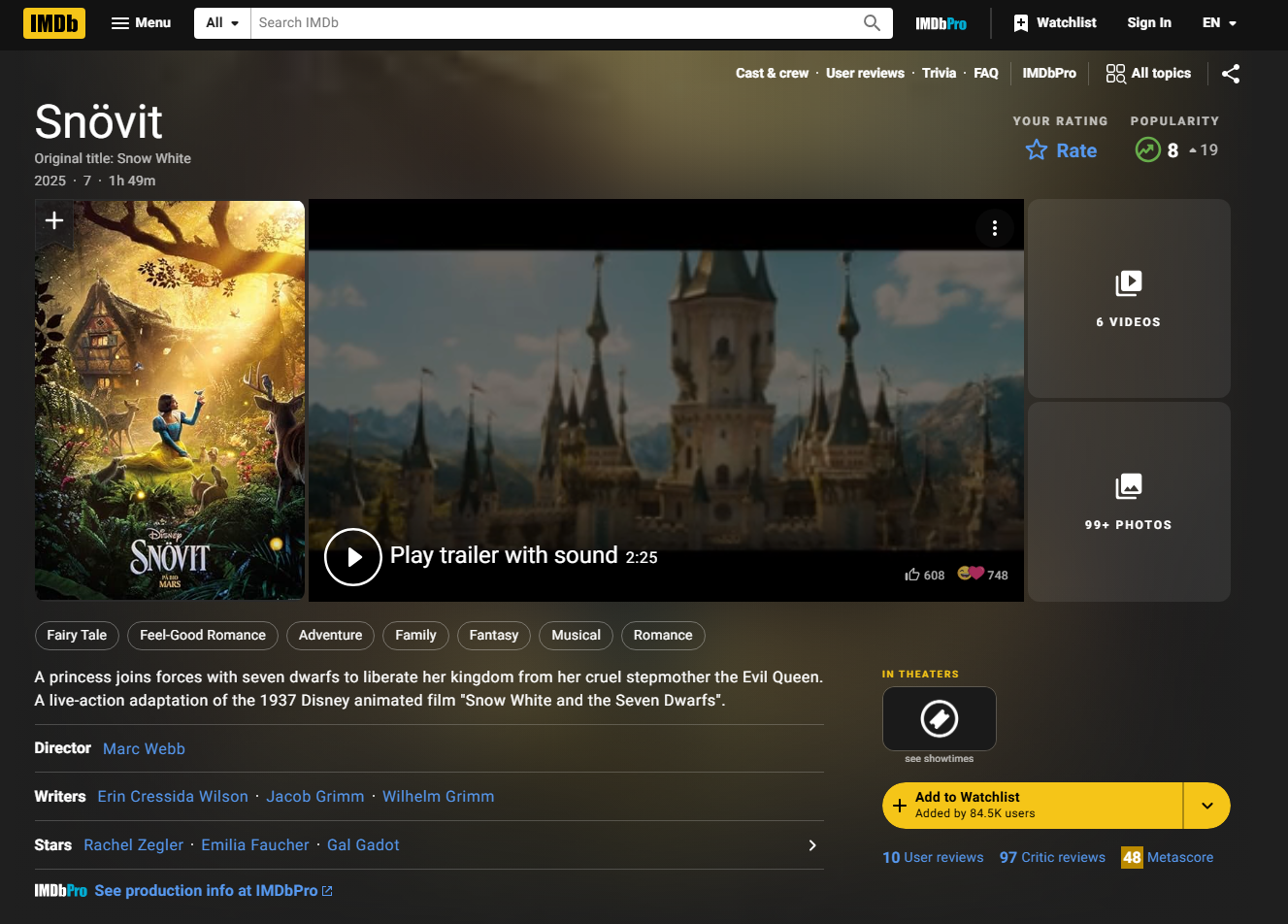Screen dimensions: 1288x924
Task: Open the three-dot menu on the trailer
Action: click(x=994, y=227)
